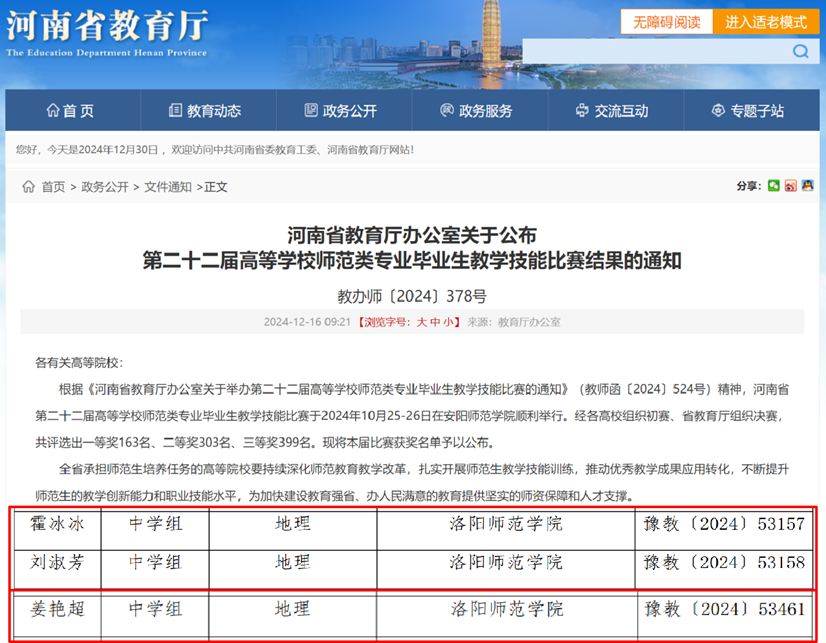Image resolution: width=826 pixels, height=643 pixels.
Task: Open the 政务服务 navigation menu
Action: coord(475,111)
